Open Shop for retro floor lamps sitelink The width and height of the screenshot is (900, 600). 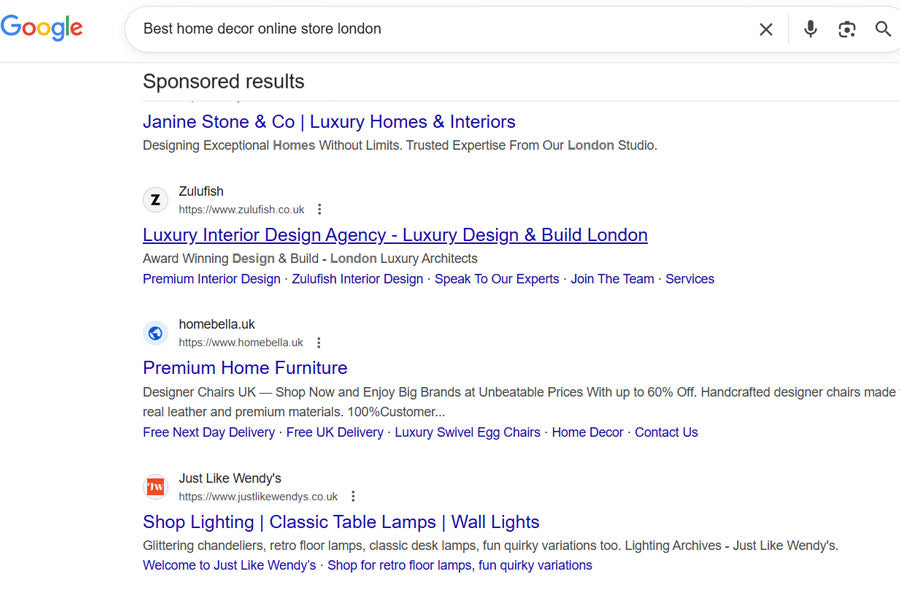click(x=460, y=566)
